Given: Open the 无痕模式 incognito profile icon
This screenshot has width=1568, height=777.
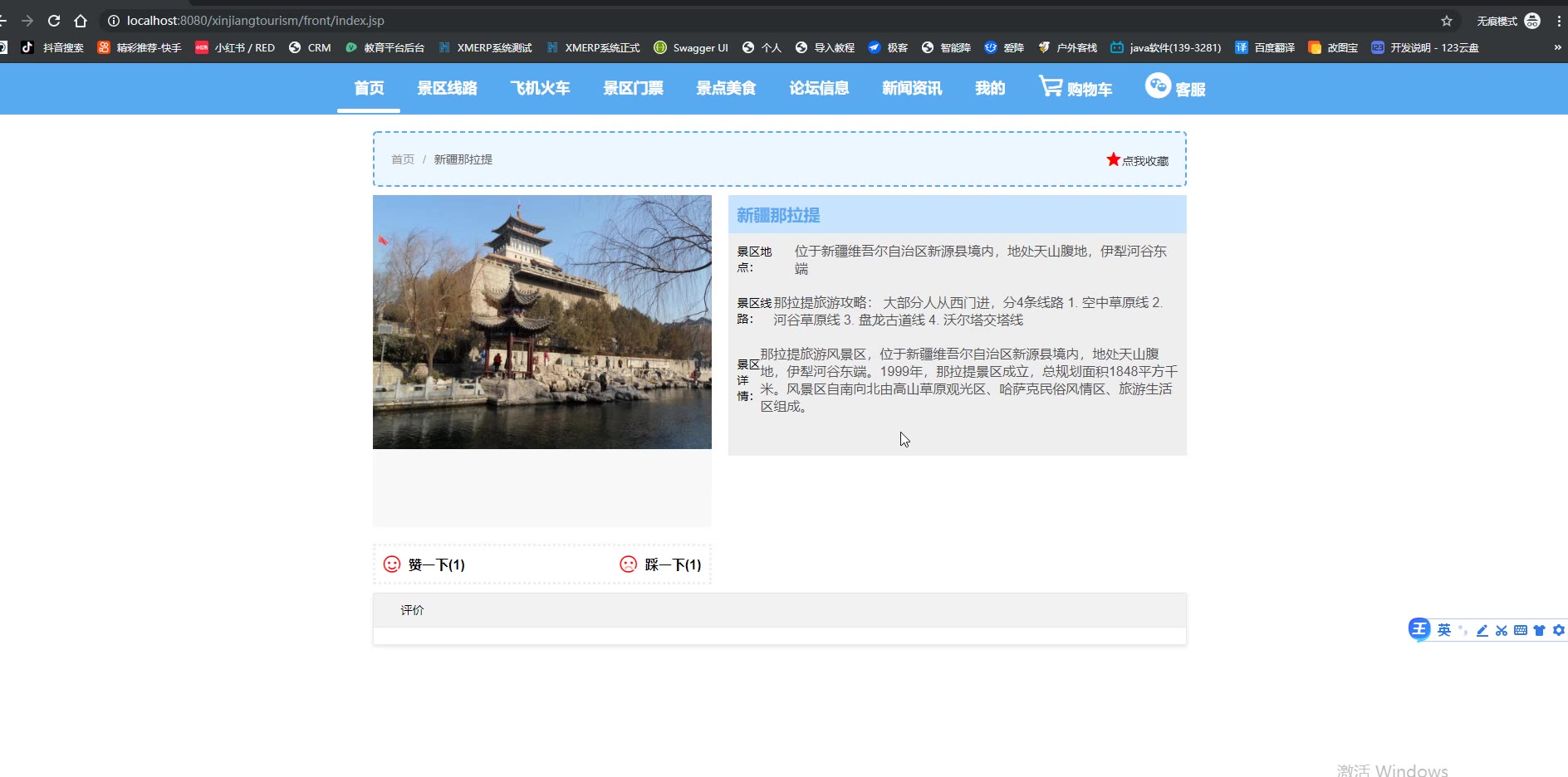Looking at the screenshot, I should 1532,21.
